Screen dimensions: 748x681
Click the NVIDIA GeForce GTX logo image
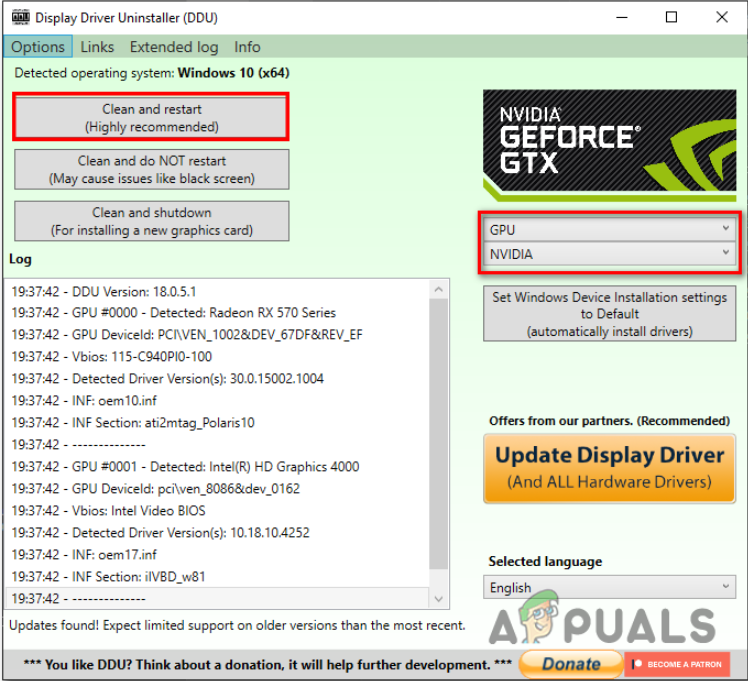(609, 145)
